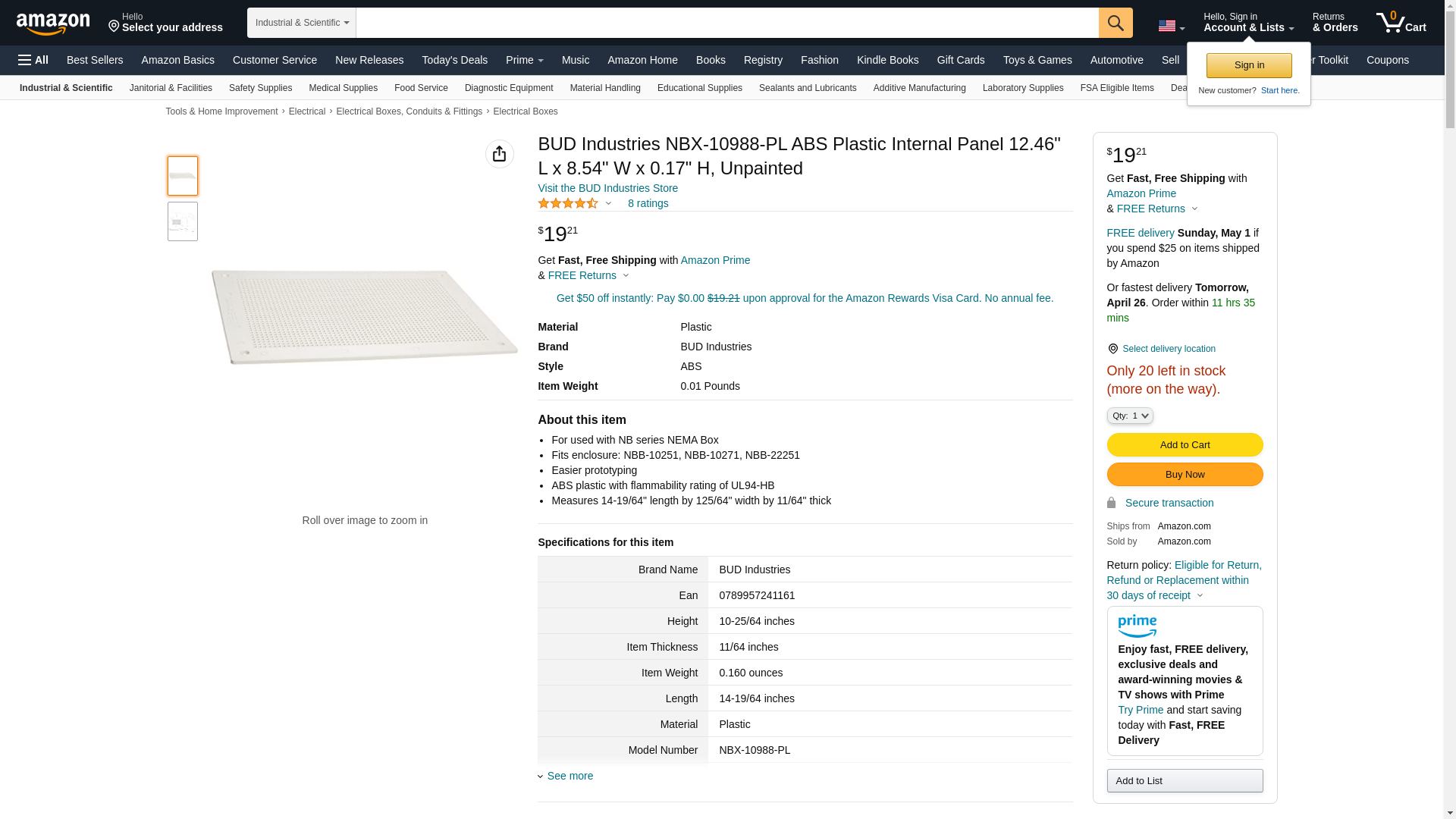Select the second product thumbnail

tap(183, 221)
